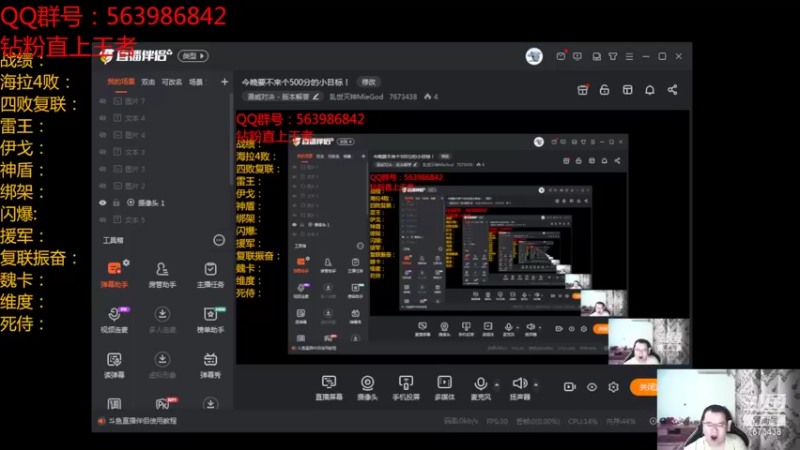Click the user avatar in title bar
This screenshot has height=450, width=800.
(x=534, y=56)
